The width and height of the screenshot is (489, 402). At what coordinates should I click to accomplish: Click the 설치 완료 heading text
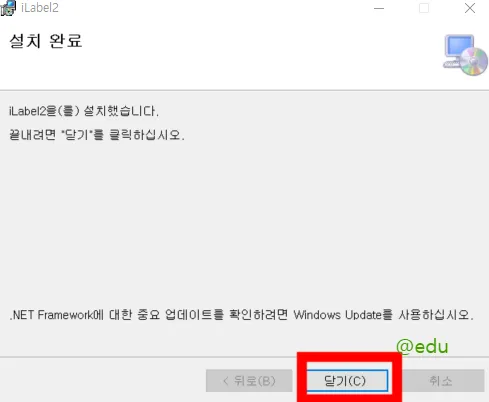(x=46, y=41)
